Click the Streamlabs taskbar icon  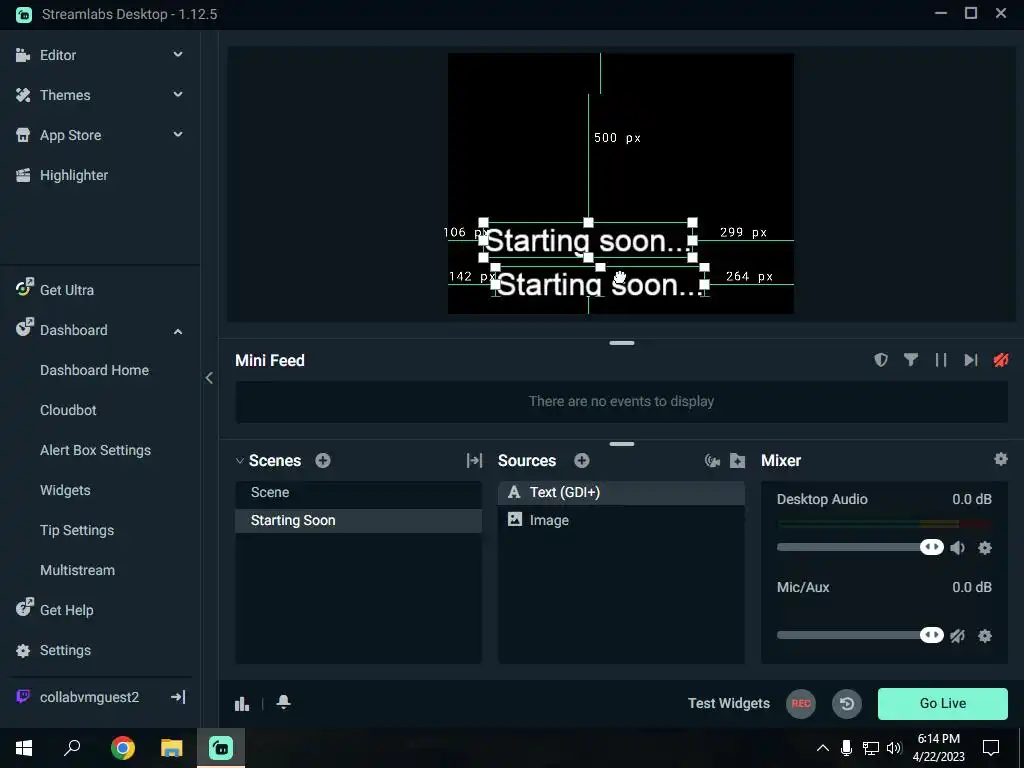[221, 748]
